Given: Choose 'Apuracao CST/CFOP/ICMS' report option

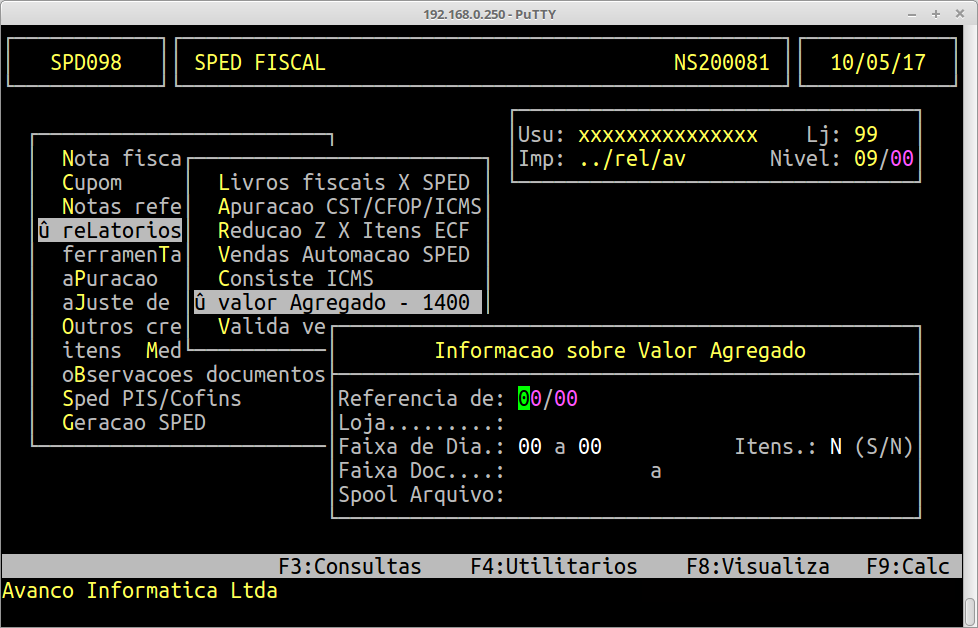Looking at the screenshot, I should point(349,207).
